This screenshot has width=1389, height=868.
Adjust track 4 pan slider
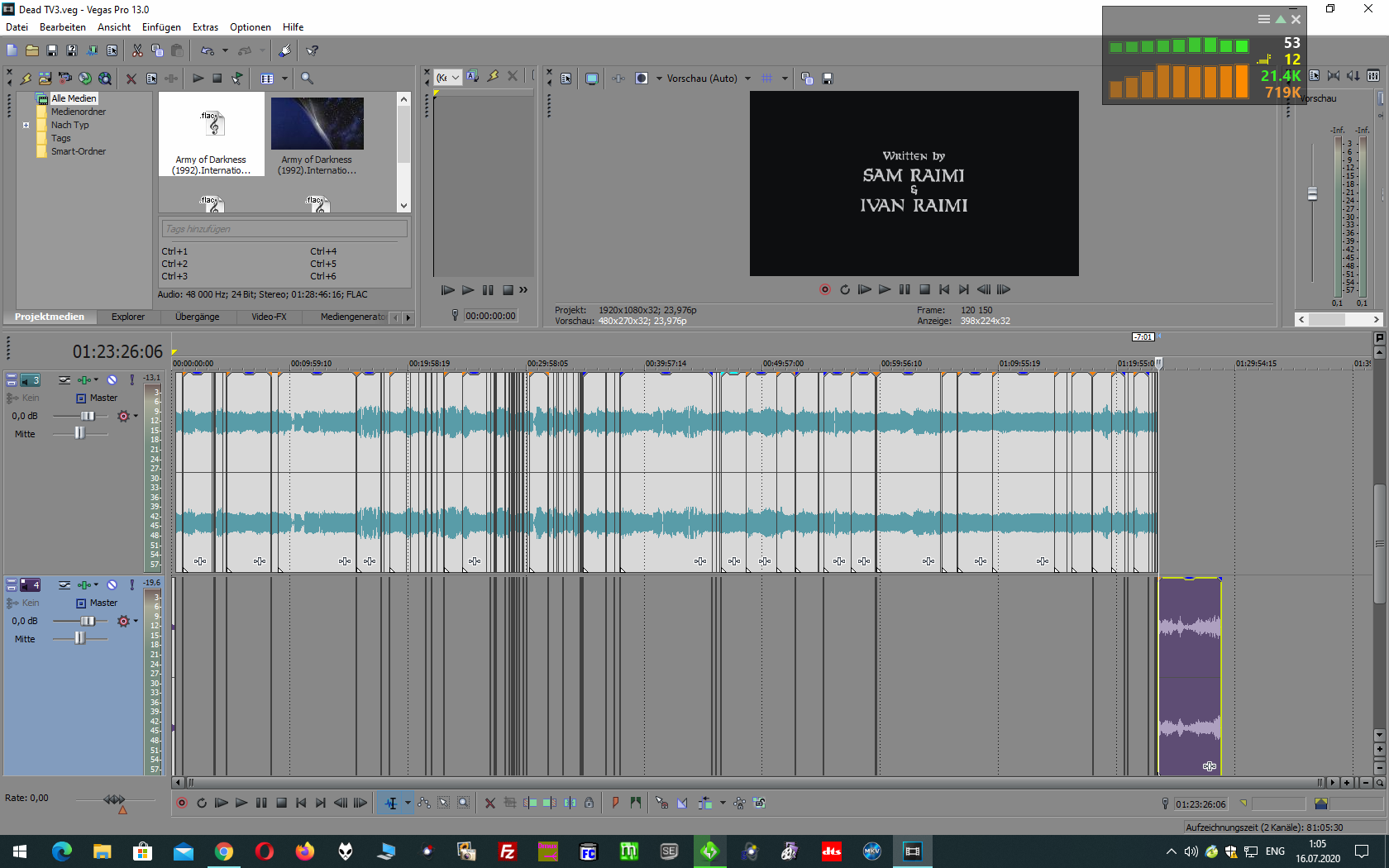click(x=80, y=638)
